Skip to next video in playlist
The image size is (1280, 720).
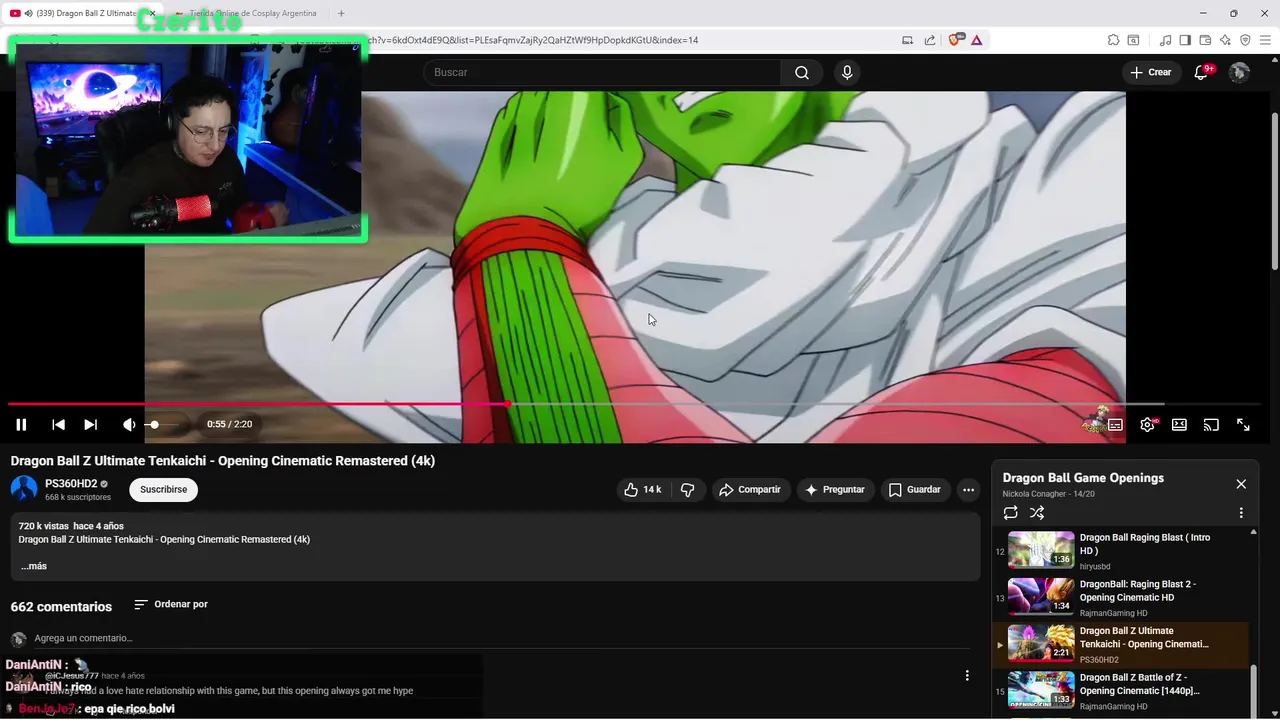click(x=90, y=425)
